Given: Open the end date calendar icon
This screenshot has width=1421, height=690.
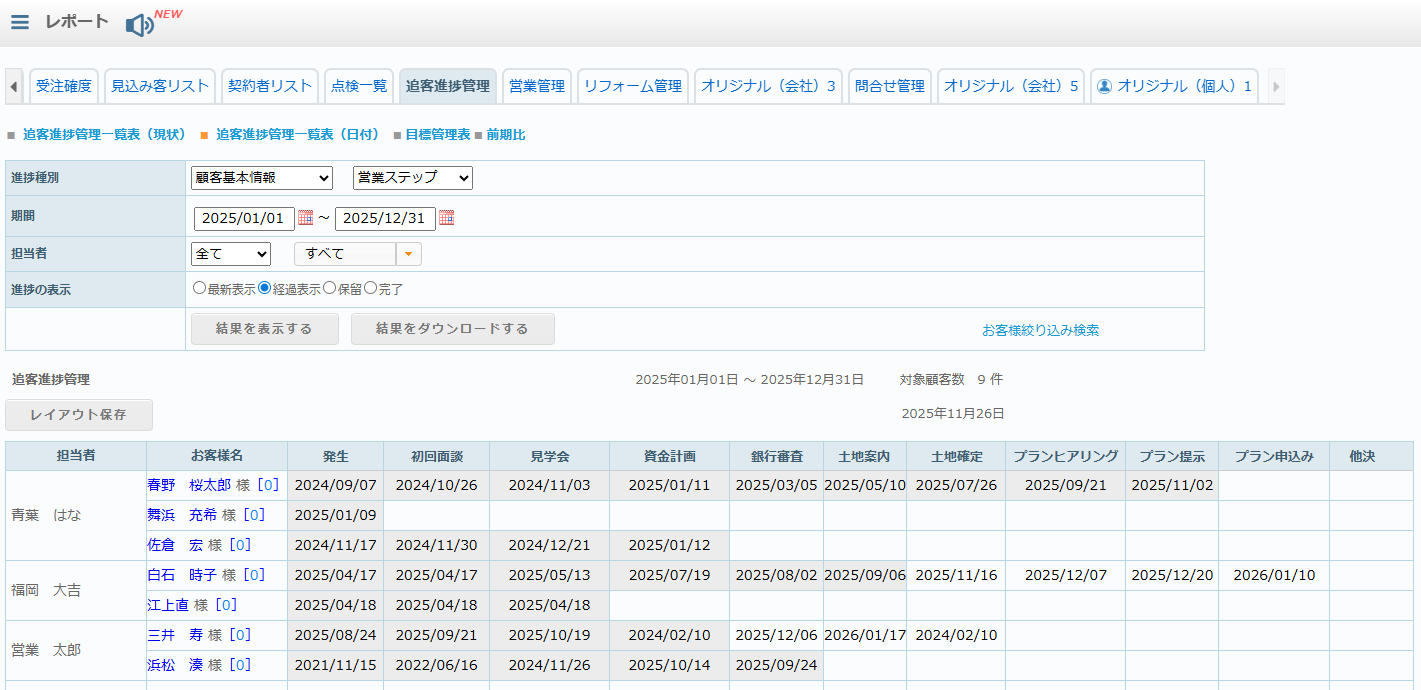Looking at the screenshot, I should [447, 218].
